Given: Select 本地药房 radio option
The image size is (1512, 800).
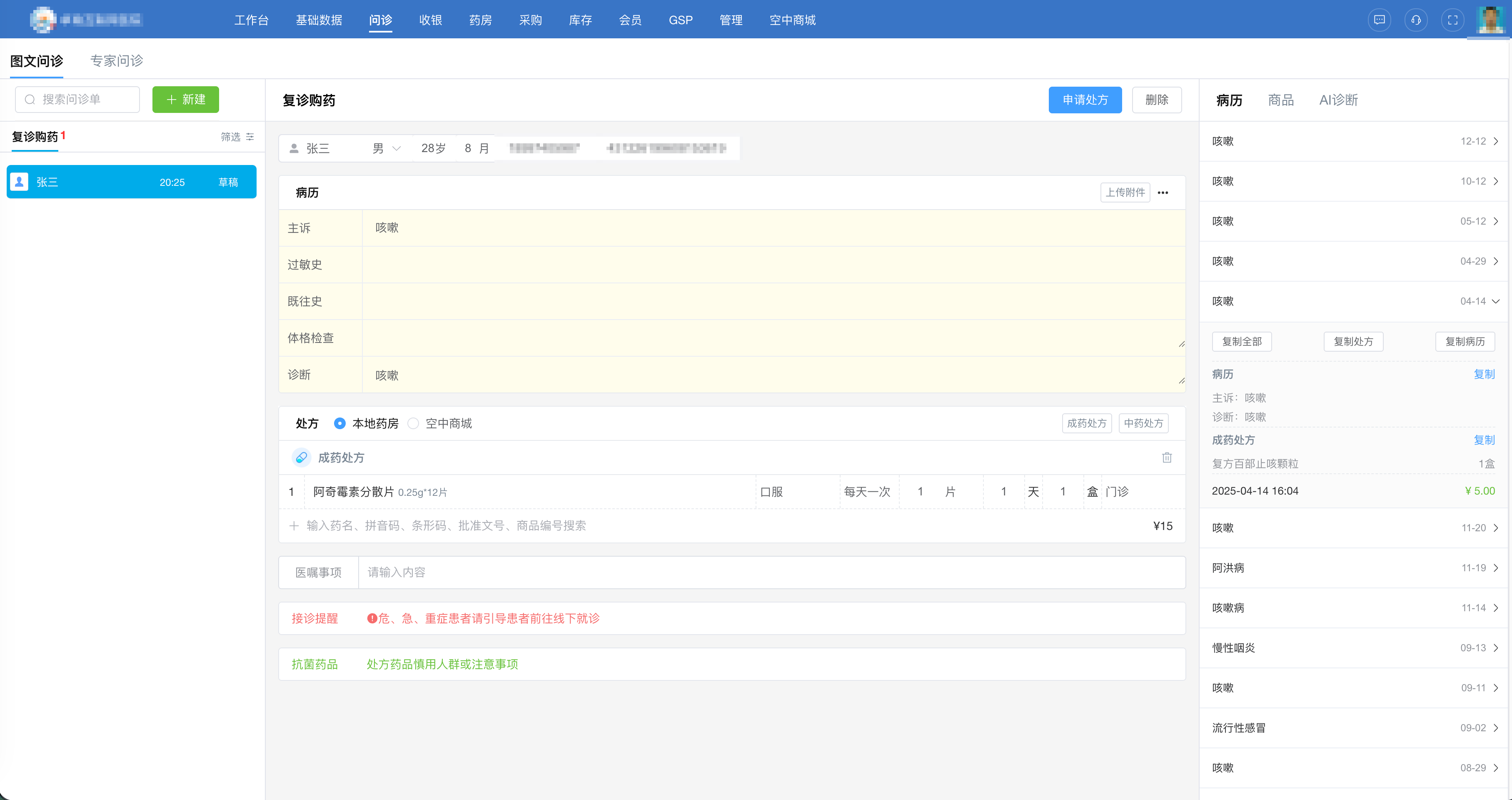Looking at the screenshot, I should [x=340, y=423].
